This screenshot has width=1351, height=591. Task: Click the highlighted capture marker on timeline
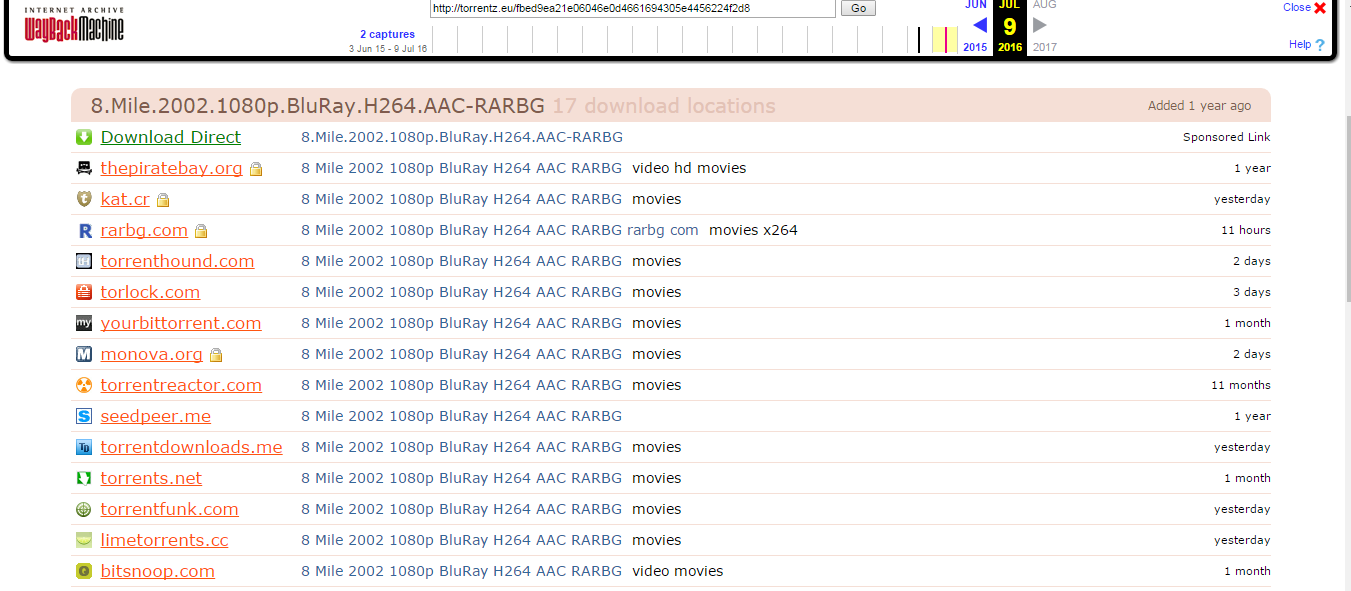pyautogui.click(x=945, y=40)
